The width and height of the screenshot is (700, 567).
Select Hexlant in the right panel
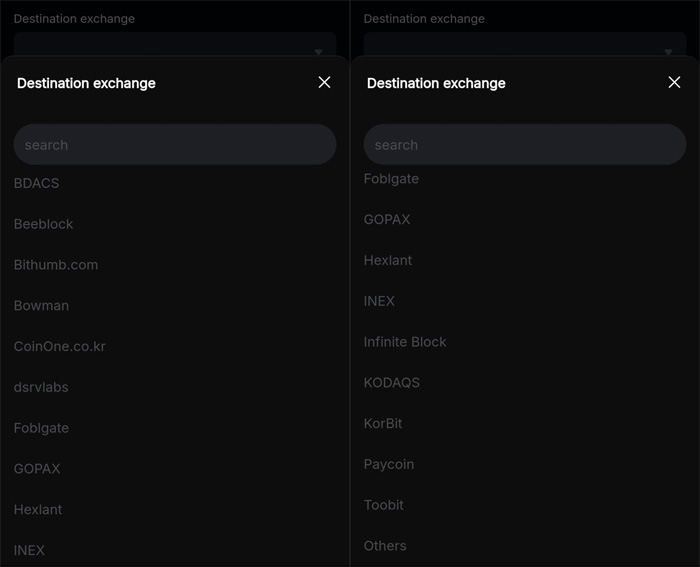[x=388, y=260]
